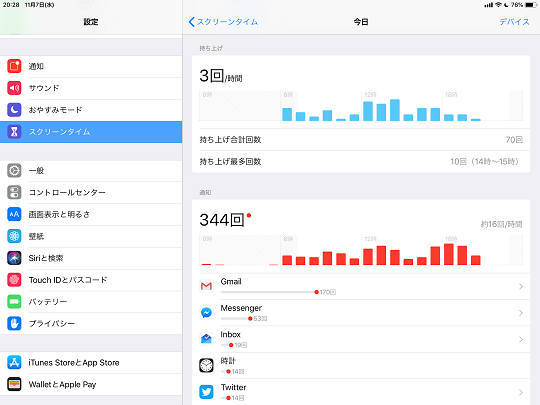This screenshot has width=540, height=405.
Task: Tap the Messenger app icon
Action: coord(206,313)
